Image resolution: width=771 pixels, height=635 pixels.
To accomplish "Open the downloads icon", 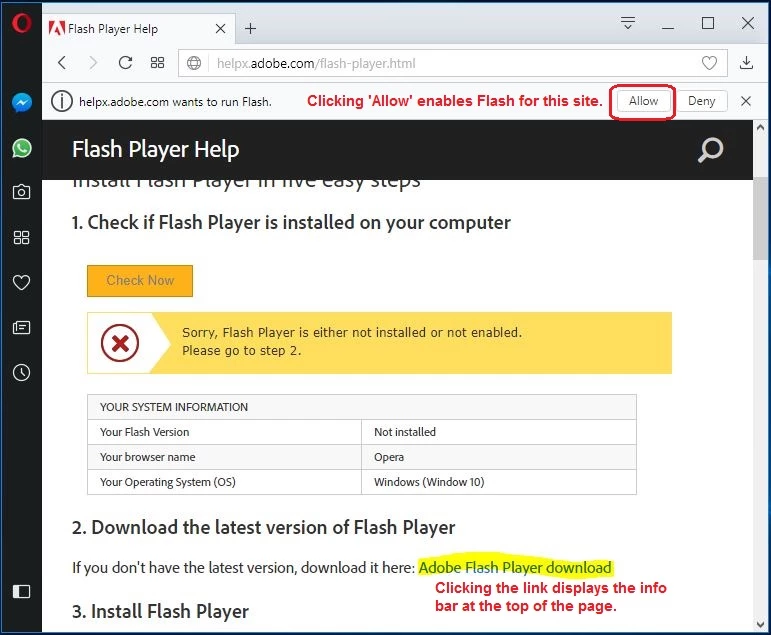I will [746, 62].
